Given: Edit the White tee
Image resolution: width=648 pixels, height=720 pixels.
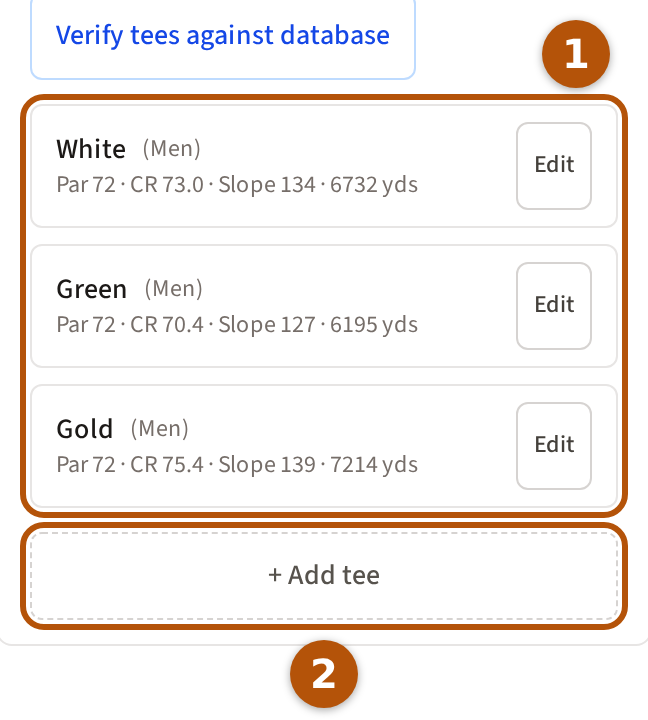Looking at the screenshot, I should coord(554,166).
